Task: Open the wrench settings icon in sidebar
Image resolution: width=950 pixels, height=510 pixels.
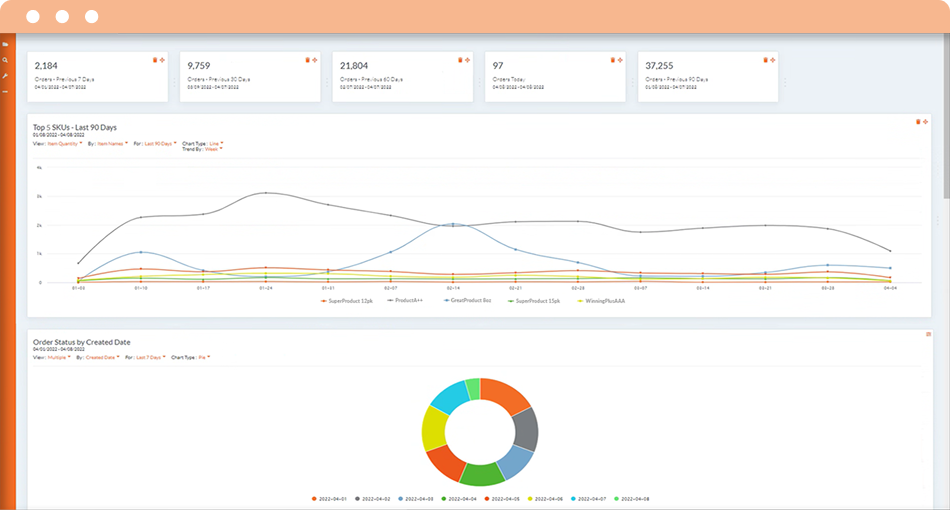Action: pyautogui.click(x=5, y=76)
